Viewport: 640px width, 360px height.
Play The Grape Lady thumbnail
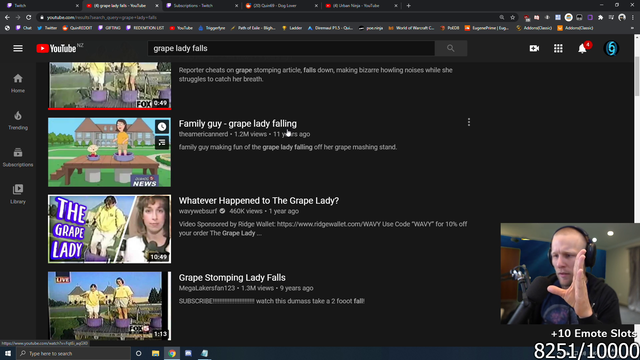point(109,229)
